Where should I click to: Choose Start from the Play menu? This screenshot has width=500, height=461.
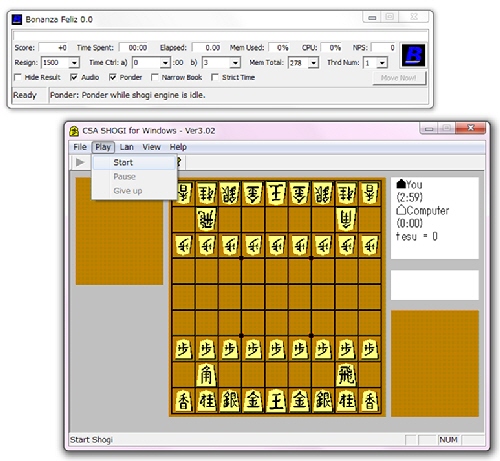[x=134, y=163]
